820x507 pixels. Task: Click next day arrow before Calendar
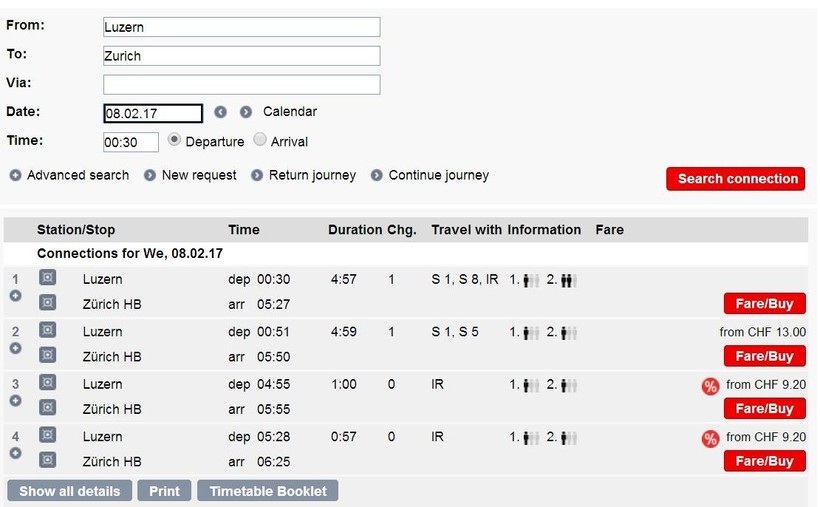pos(246,113)
